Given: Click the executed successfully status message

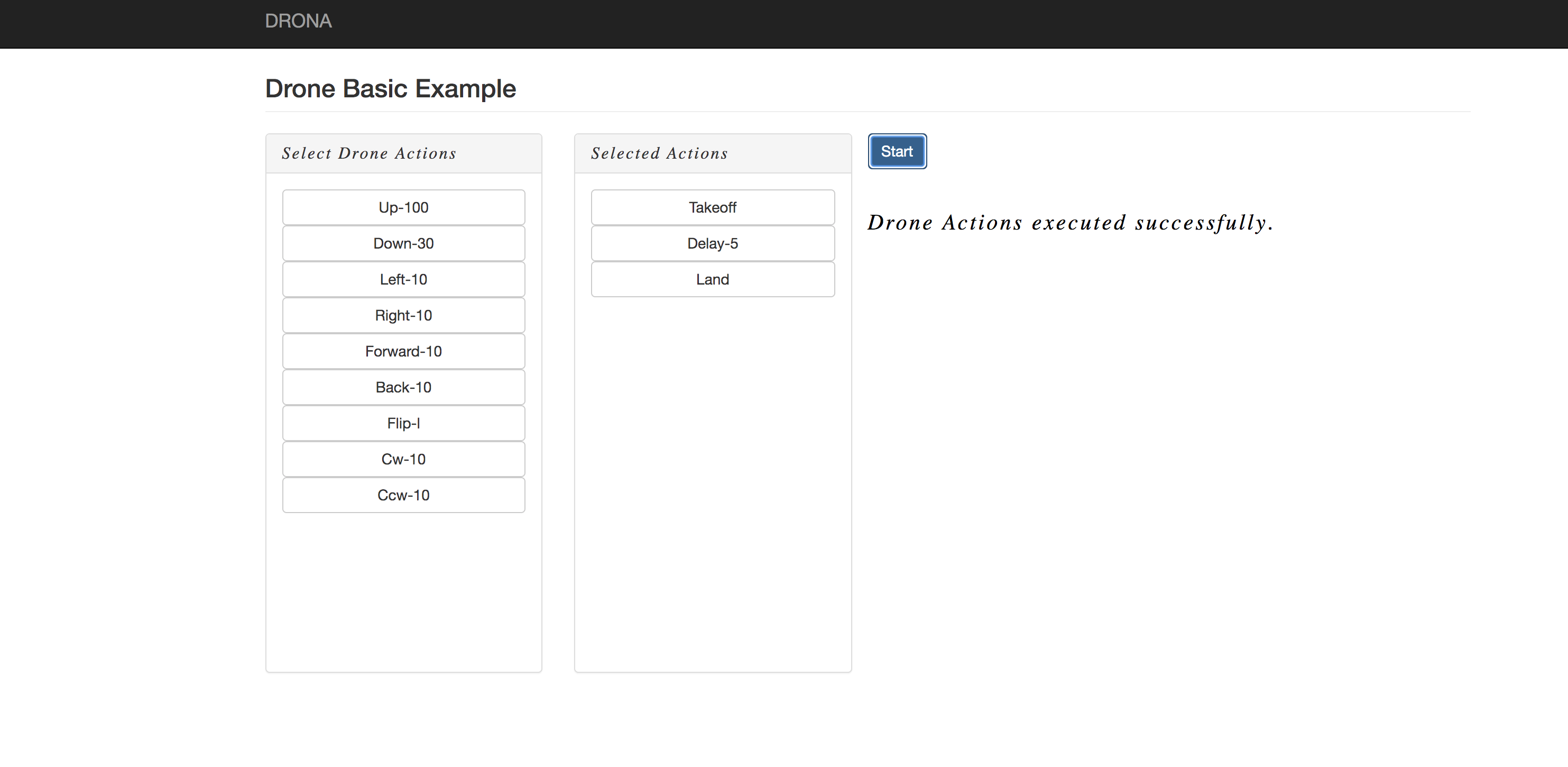Looking at the screenshot, I should click(x=1069, y=223).
